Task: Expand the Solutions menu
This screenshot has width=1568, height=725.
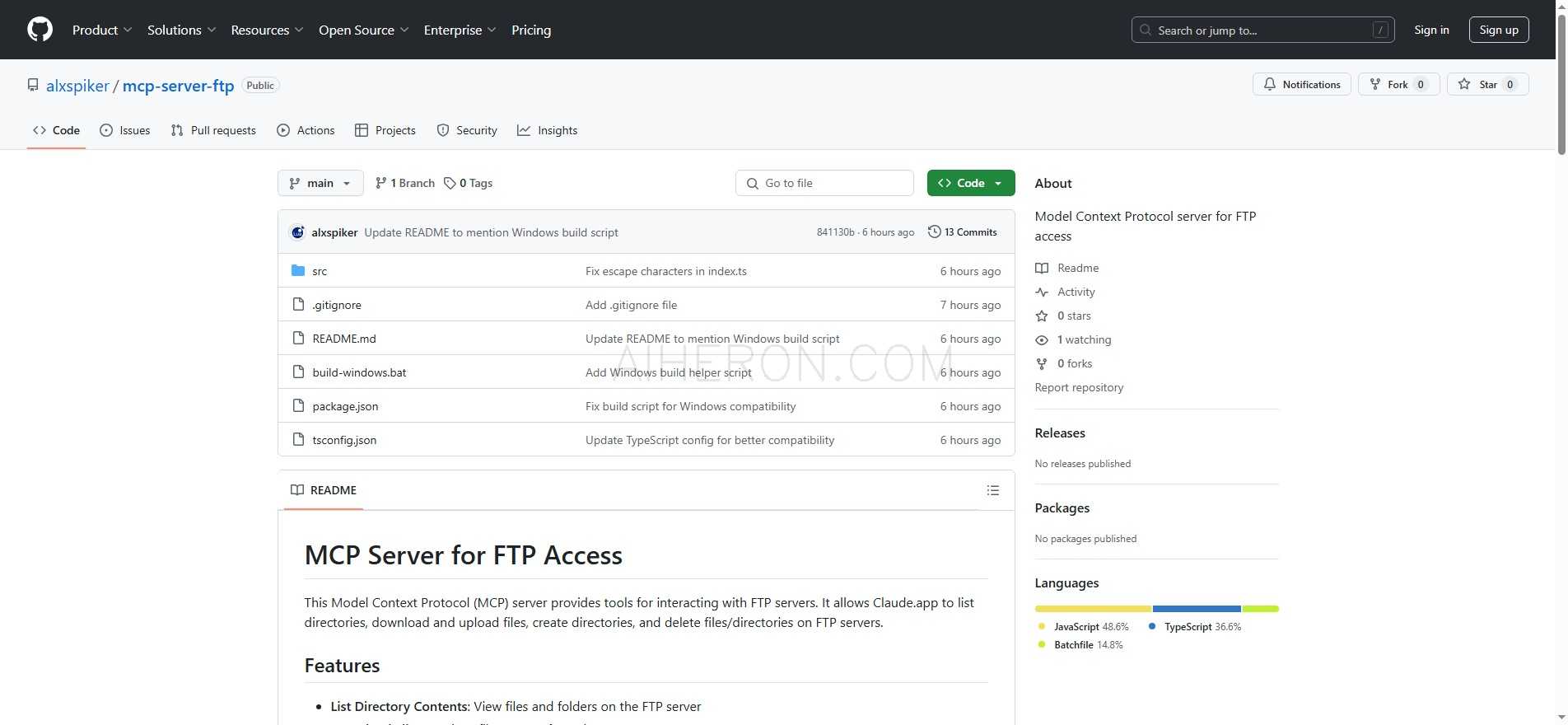Action: click(x=181, y=30)
